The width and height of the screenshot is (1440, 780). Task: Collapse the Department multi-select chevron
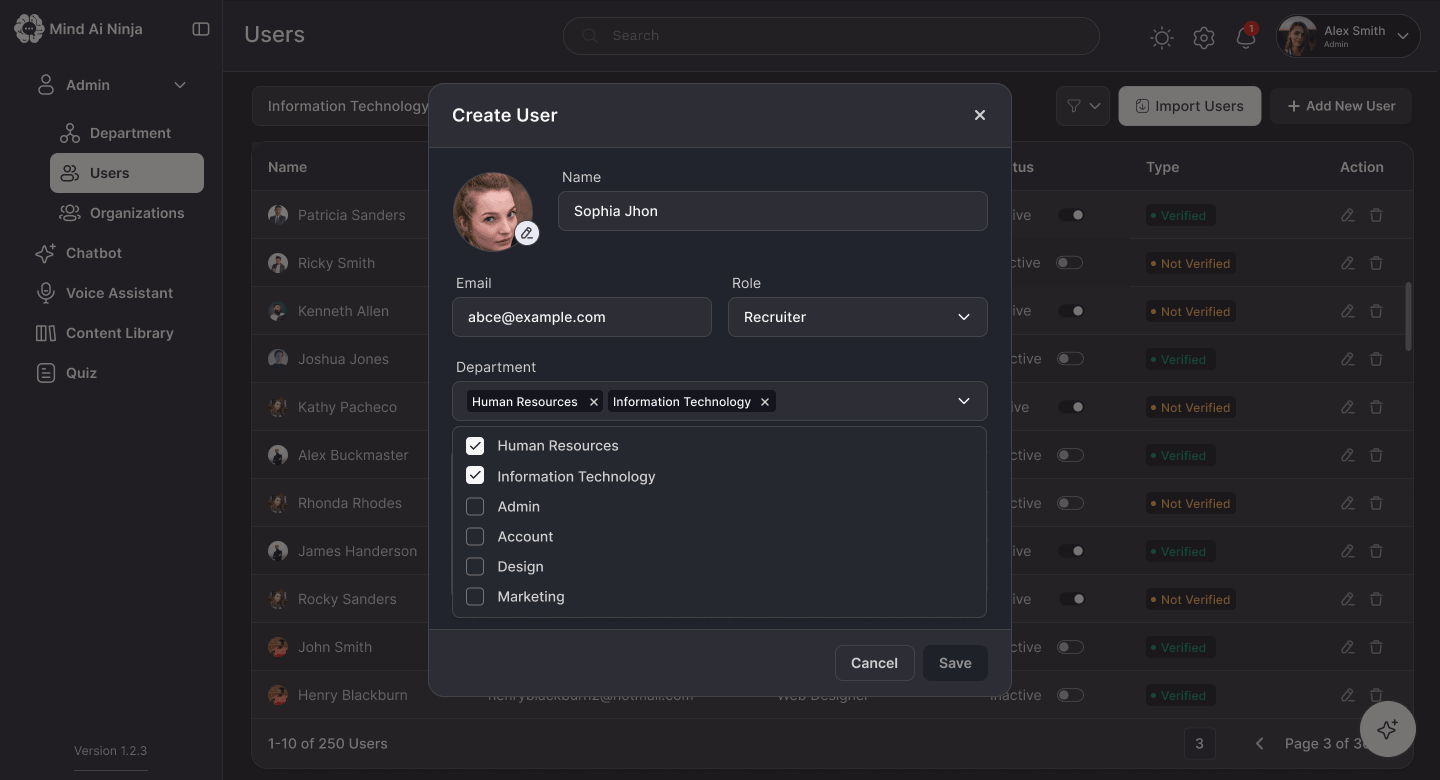pyautogui.click(x=964, y=401)
